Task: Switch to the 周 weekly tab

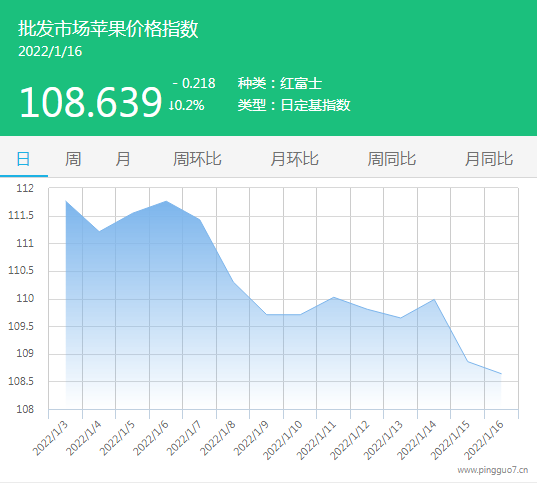Action: (x=73, y=159)
